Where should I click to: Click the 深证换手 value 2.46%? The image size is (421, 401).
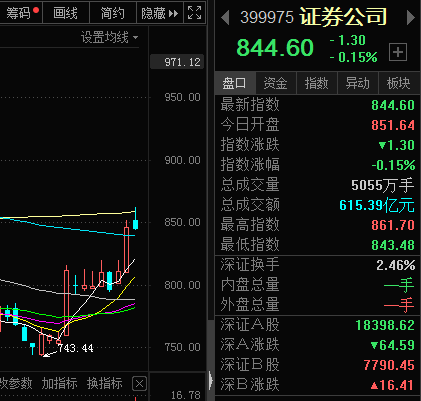point(396,265)
